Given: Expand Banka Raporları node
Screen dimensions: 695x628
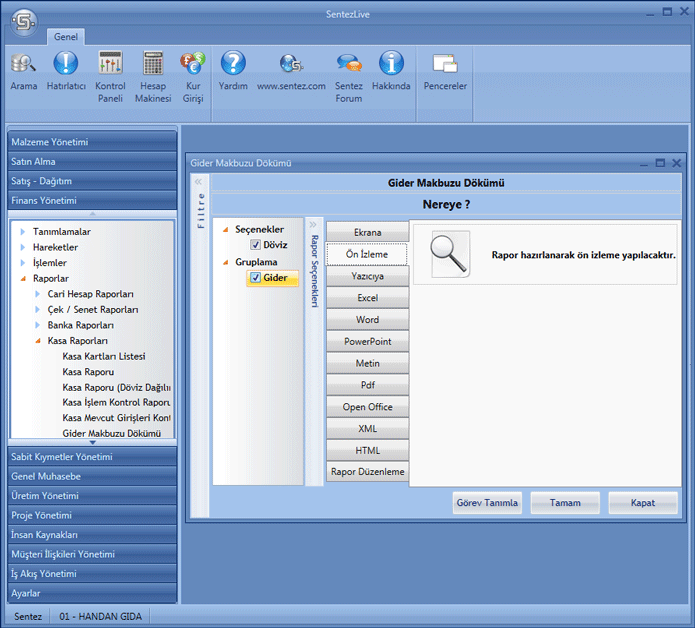Looking at the screenshot, I should coord(38,325).
